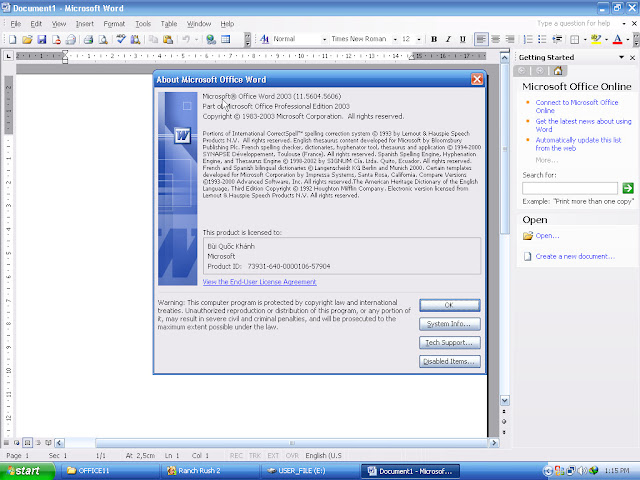Click the Copy toolbar icon
The height and width of the screenshot is (480, 640).
153,39
